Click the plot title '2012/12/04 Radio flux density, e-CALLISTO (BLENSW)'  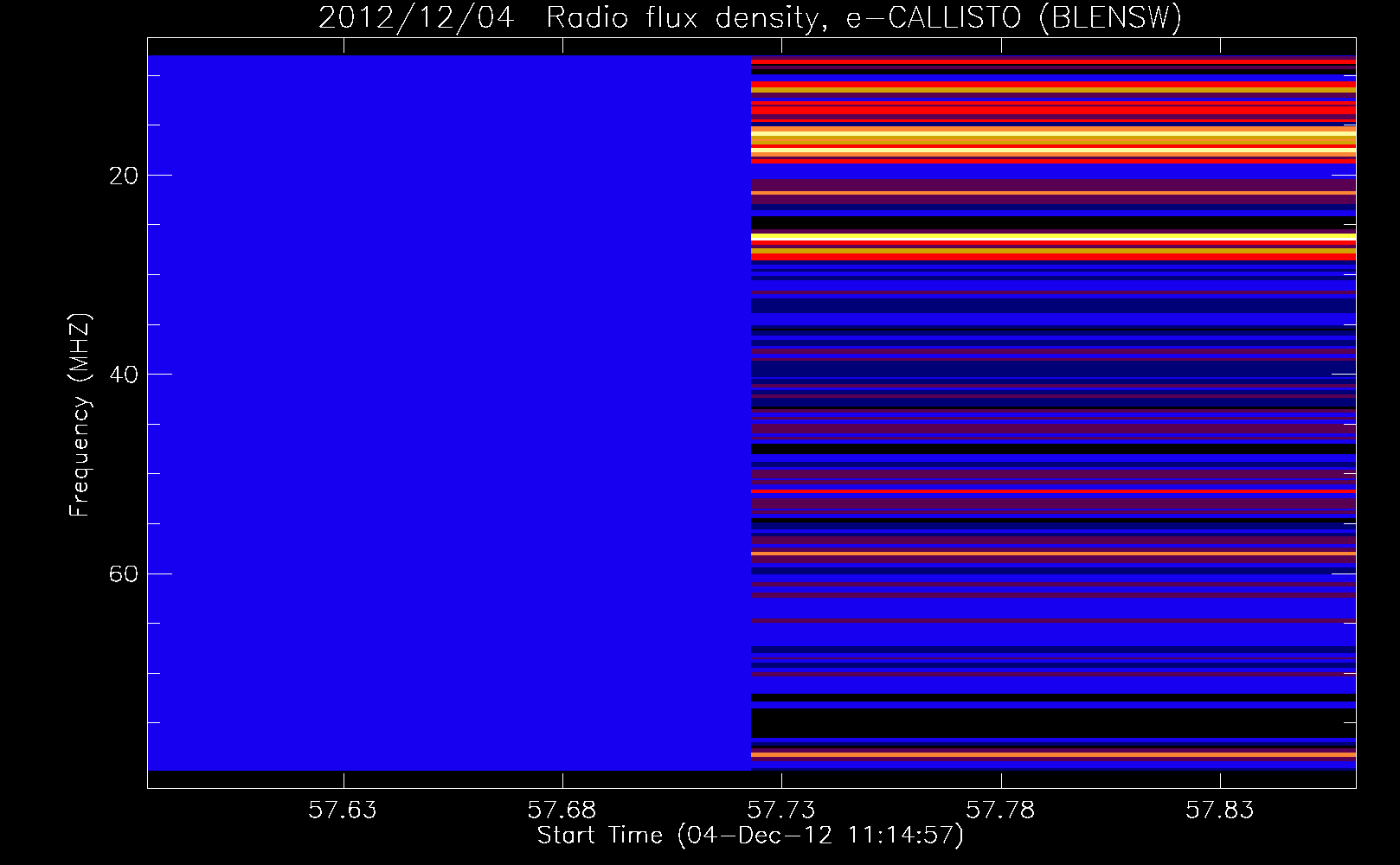750,18
